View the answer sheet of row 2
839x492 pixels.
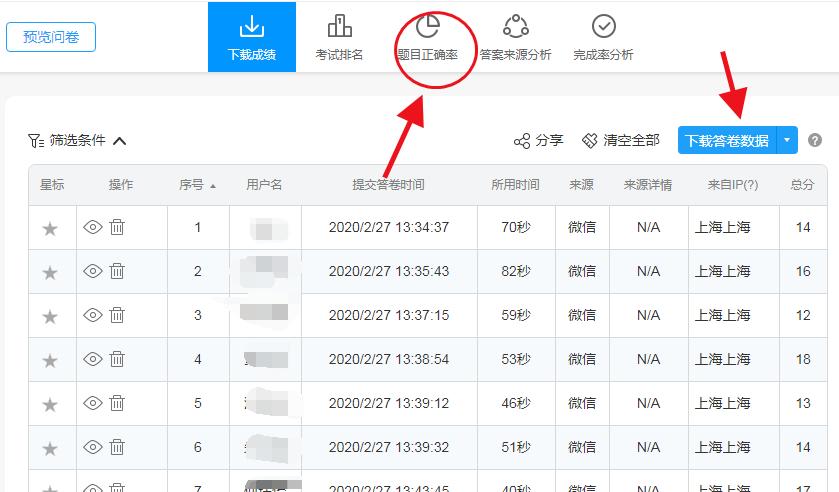point(93,271)
